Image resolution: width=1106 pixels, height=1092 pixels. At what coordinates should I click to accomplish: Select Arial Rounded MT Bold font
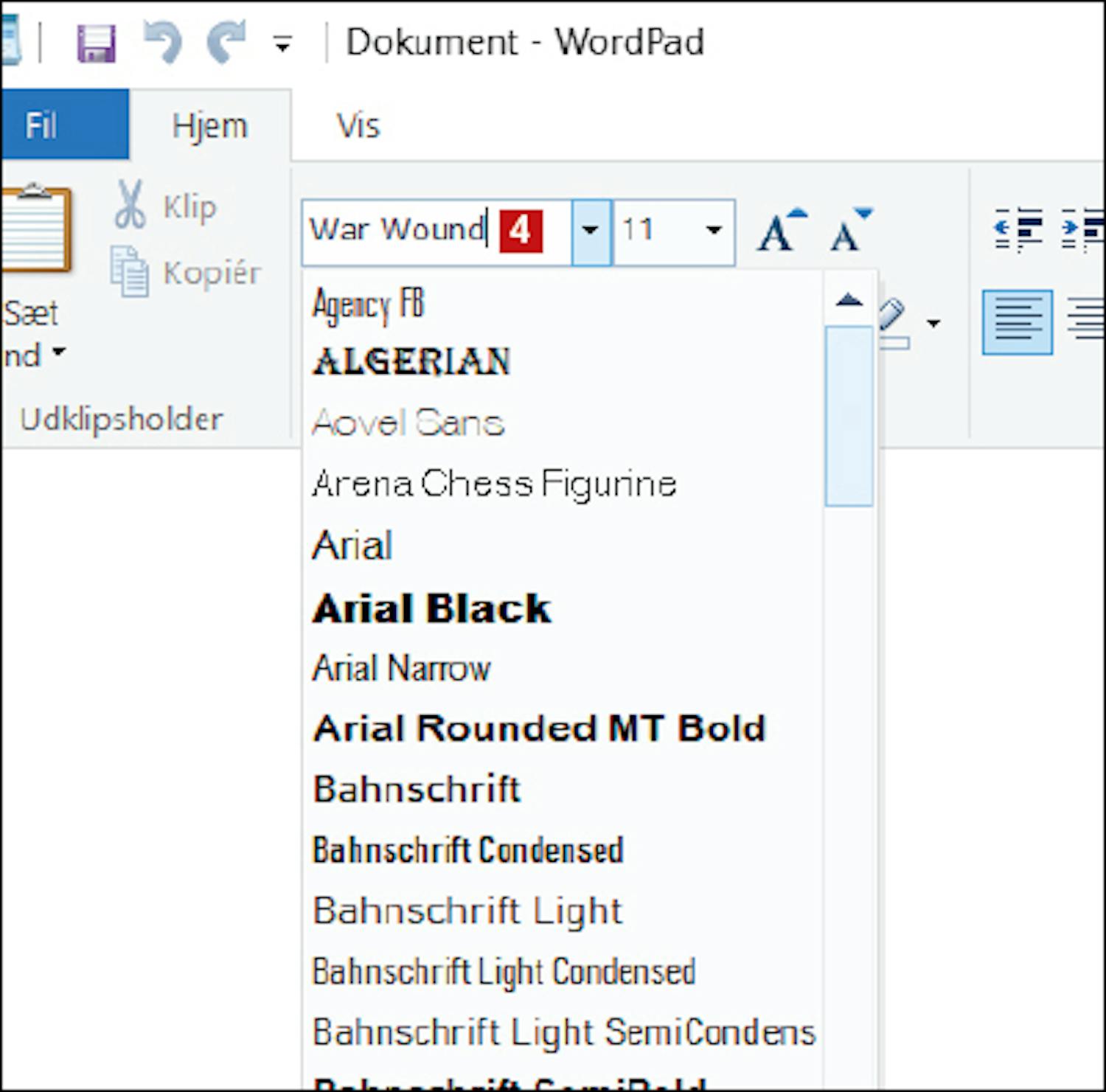pyautogui.click(x=563, y=728)
